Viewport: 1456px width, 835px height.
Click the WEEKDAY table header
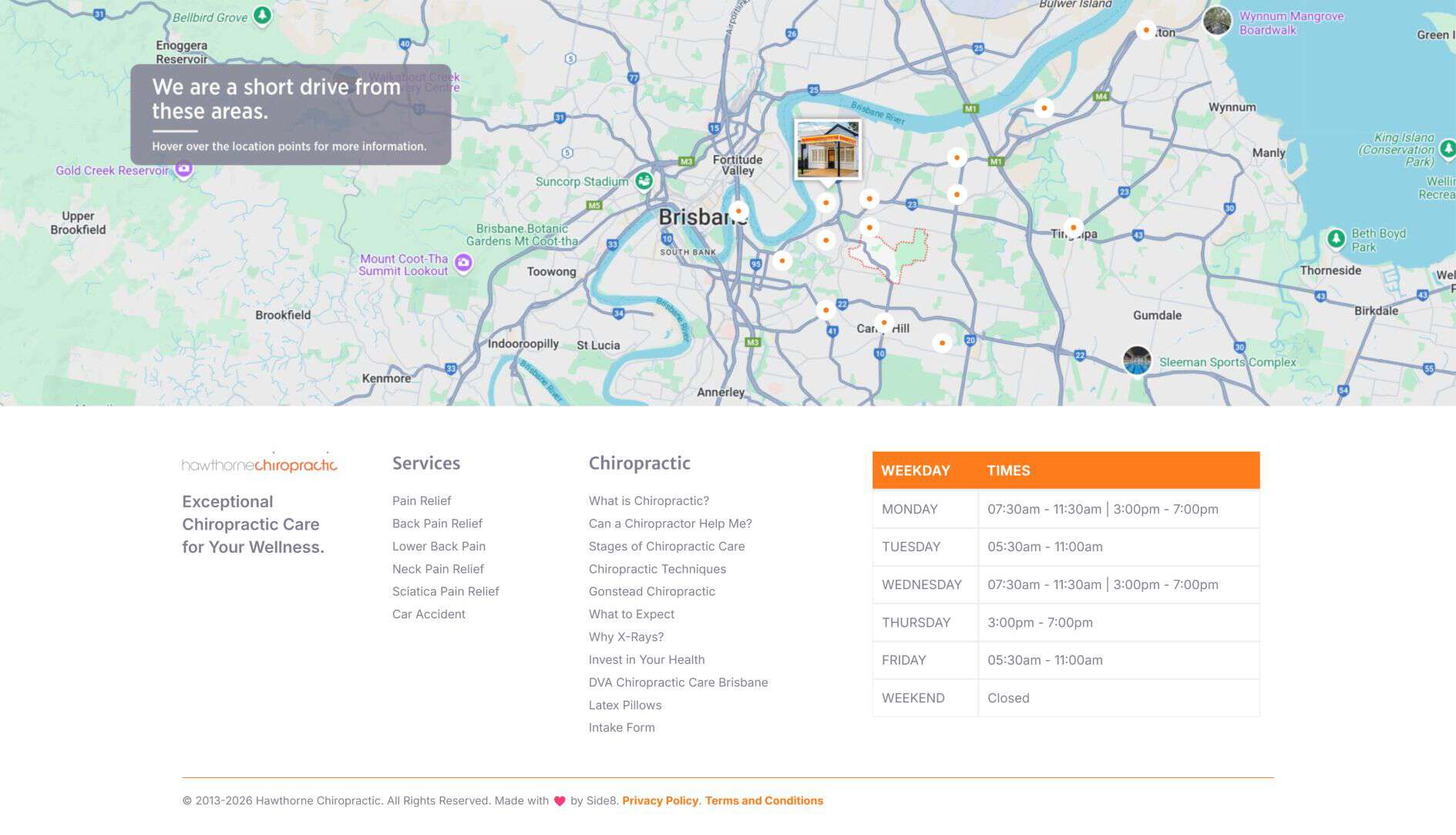click(x=916, y=470)
